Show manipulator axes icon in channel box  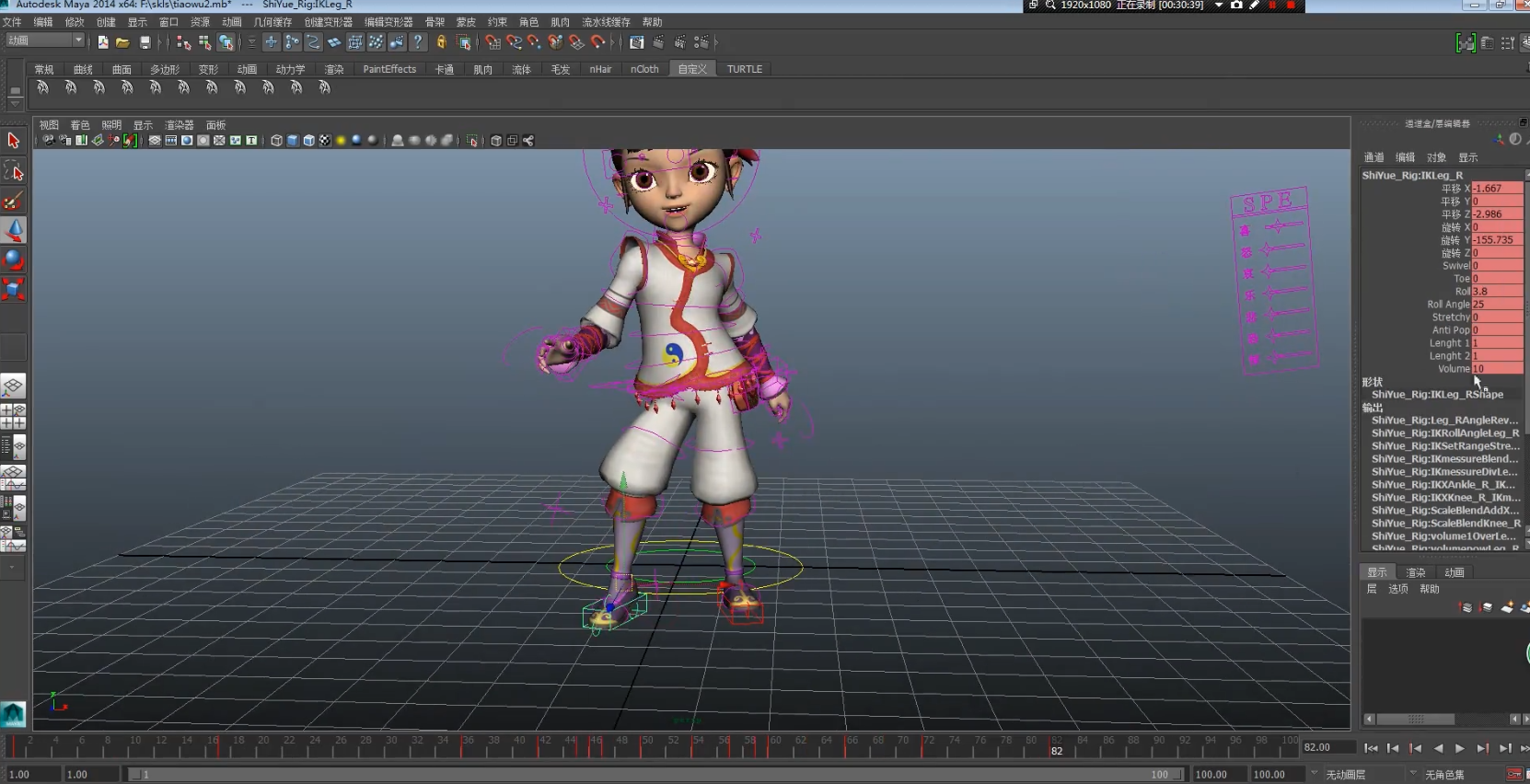pyautogui.click(x=1501, y=139)
